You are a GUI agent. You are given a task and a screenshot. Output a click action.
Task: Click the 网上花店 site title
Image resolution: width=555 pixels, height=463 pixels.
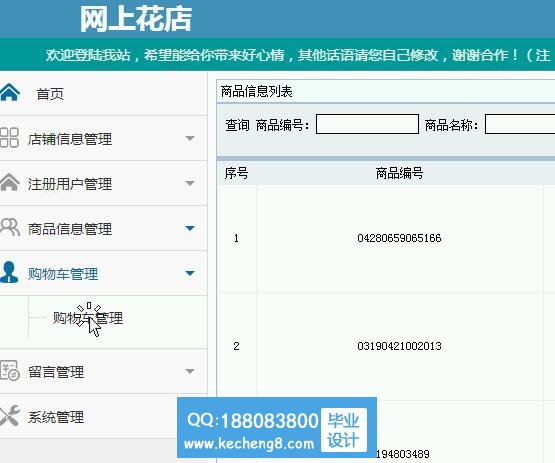tap(136, 19)
